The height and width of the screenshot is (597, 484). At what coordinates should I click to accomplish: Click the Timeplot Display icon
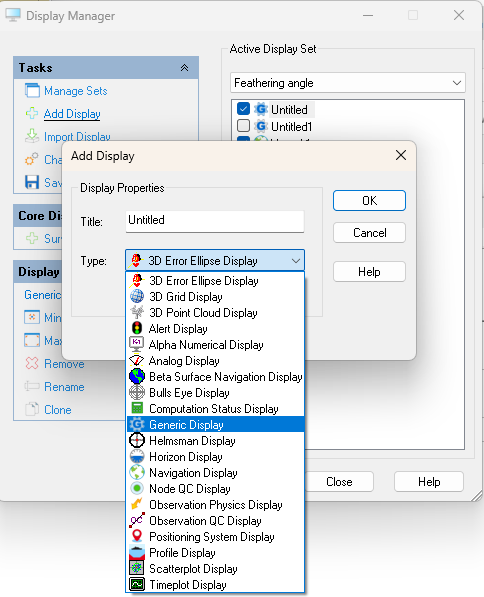pyautogui.click(x=137, y=584)
